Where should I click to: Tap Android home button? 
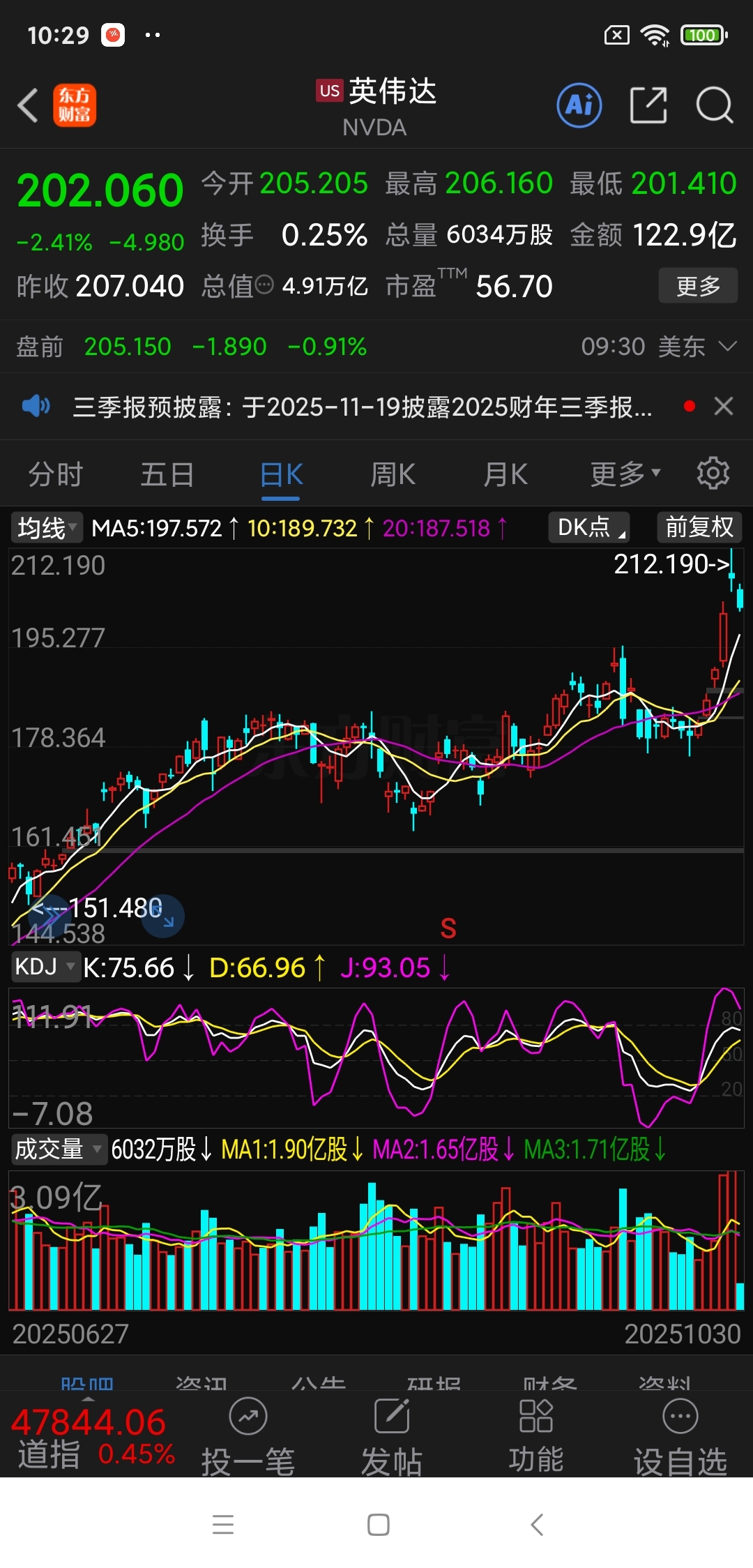[378, 1525]
